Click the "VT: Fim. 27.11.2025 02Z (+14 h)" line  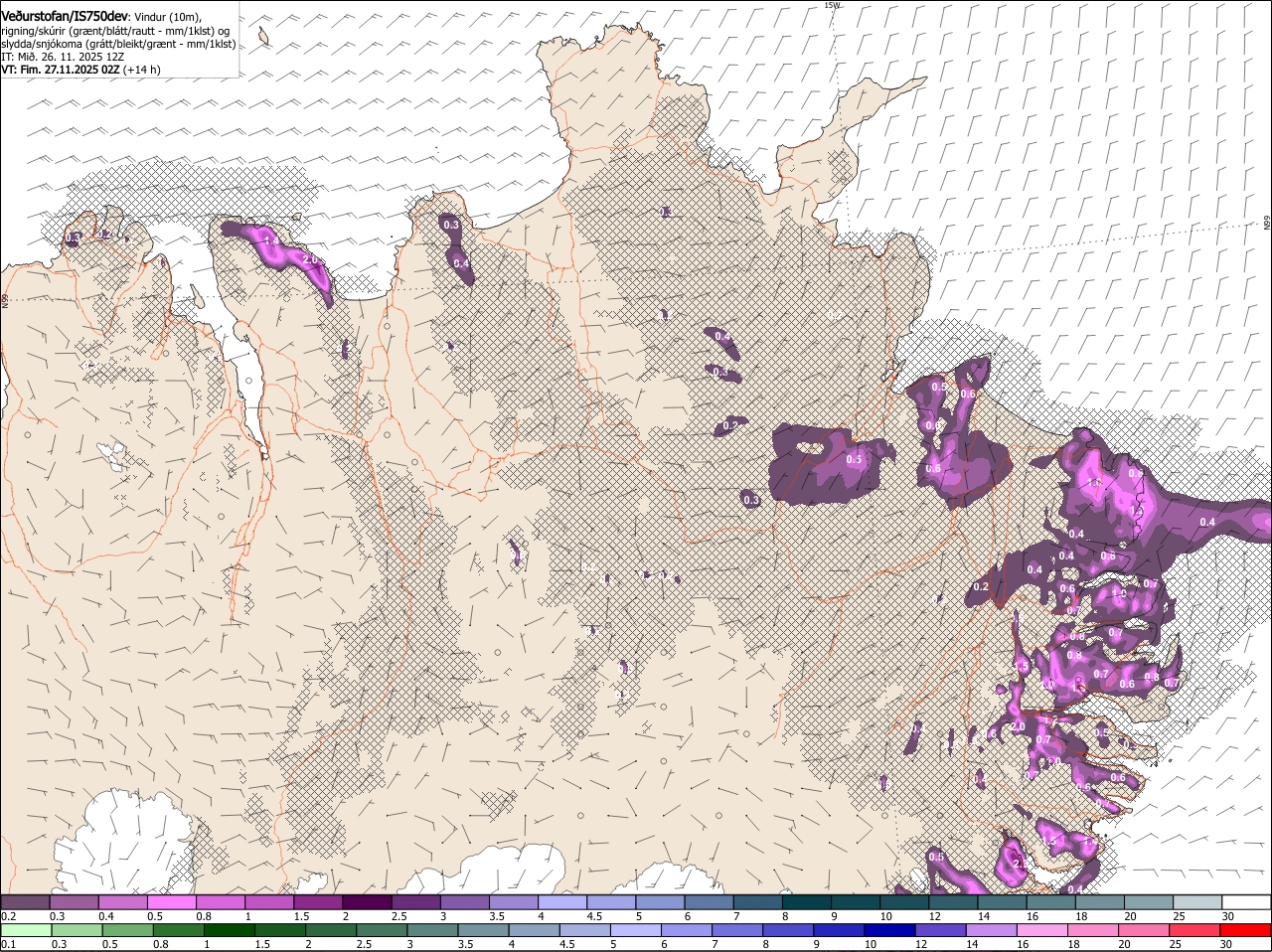(x=80, y=70)
